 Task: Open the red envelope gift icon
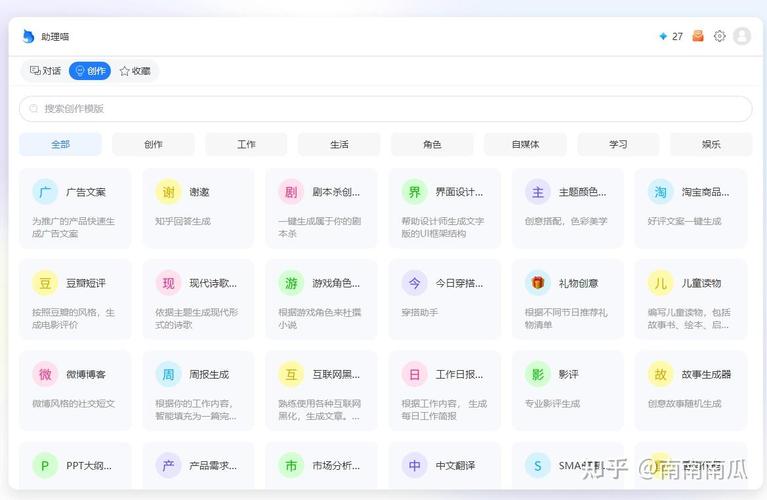tap(698, 36)
